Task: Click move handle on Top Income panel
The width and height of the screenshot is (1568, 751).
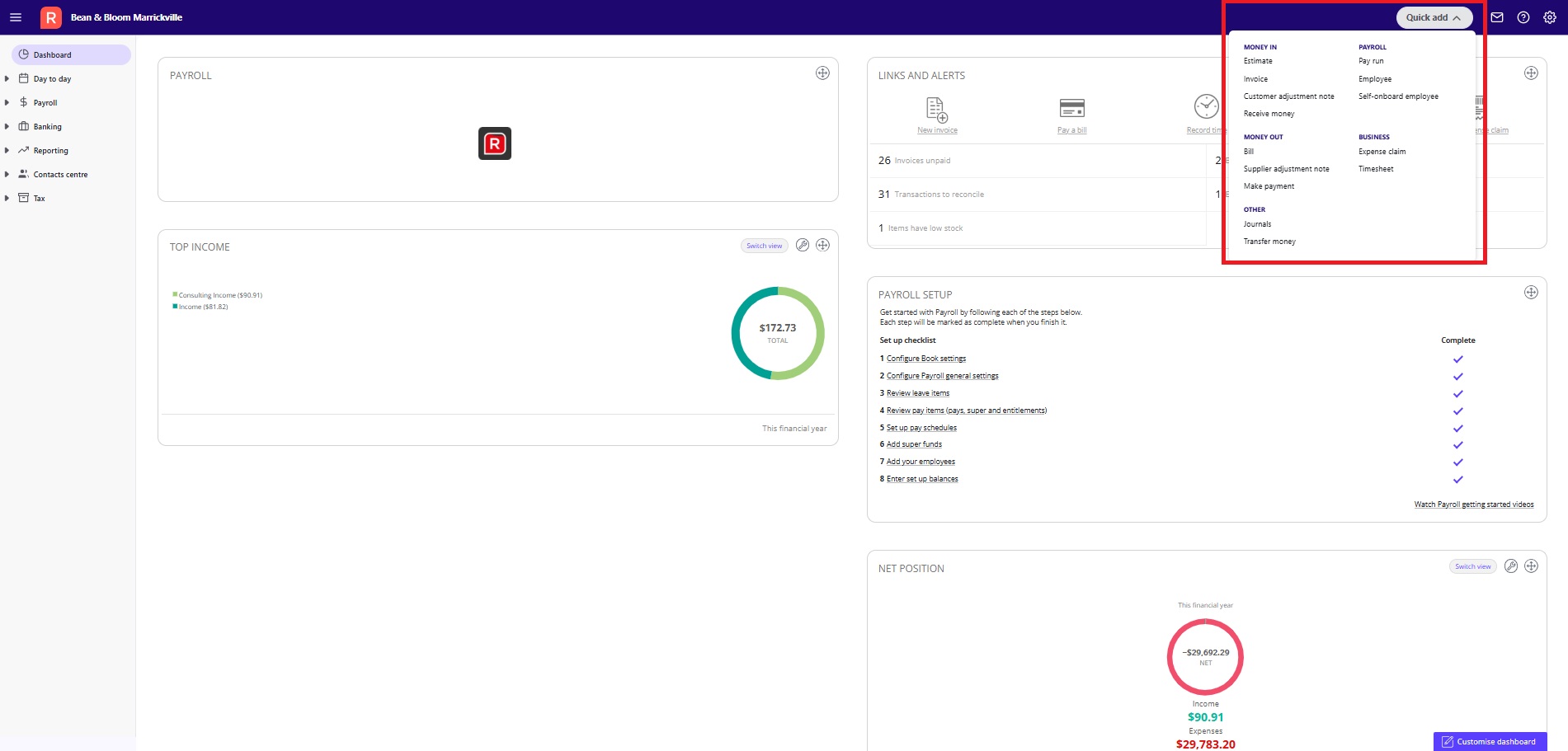Action: coord(822,246)
